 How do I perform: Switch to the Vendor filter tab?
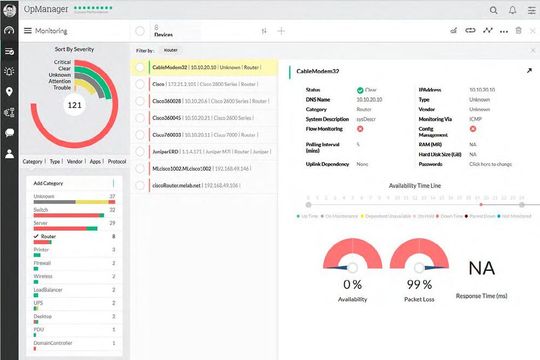74,162
